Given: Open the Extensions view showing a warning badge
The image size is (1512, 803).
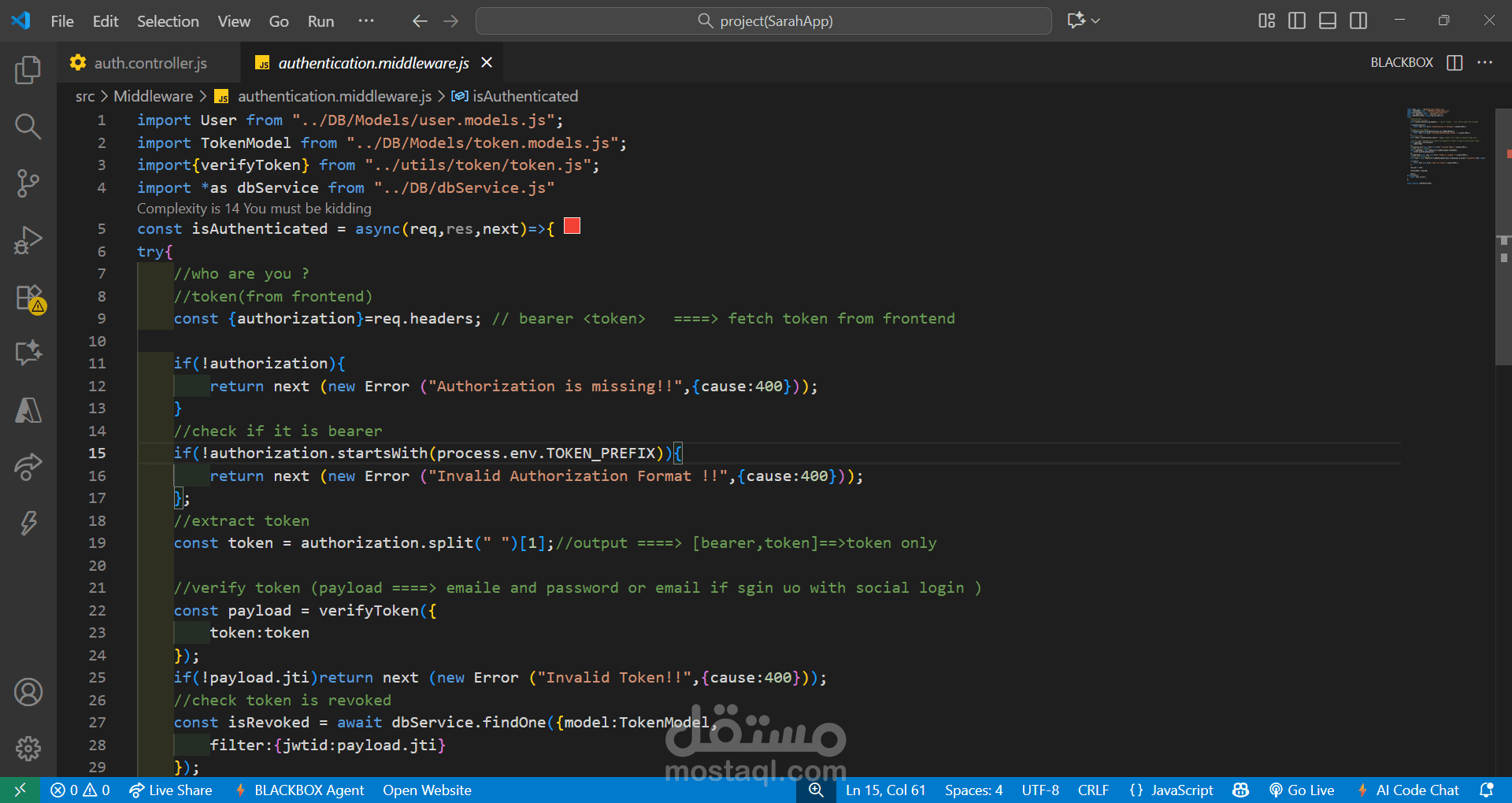Looking at the screenshot, I should [x=28, y=299].
